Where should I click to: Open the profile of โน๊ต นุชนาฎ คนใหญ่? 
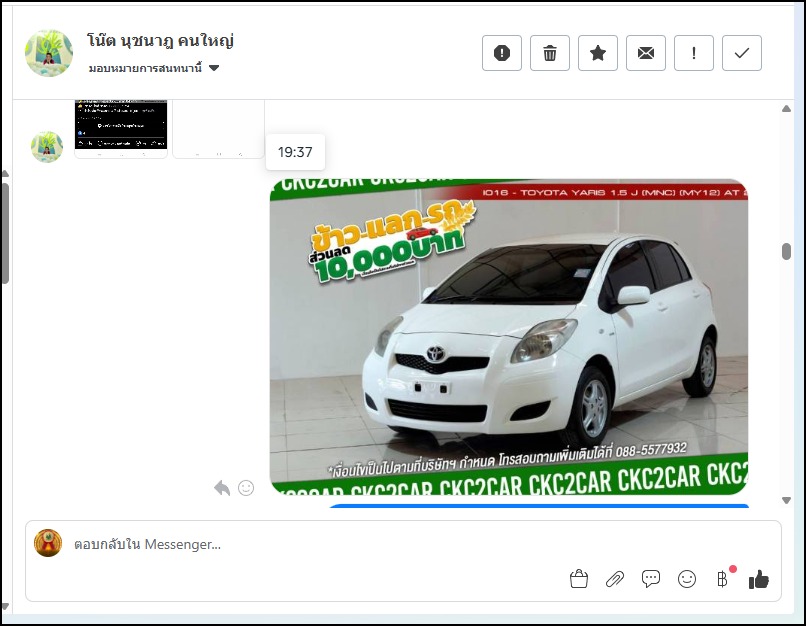coord(160,41)
